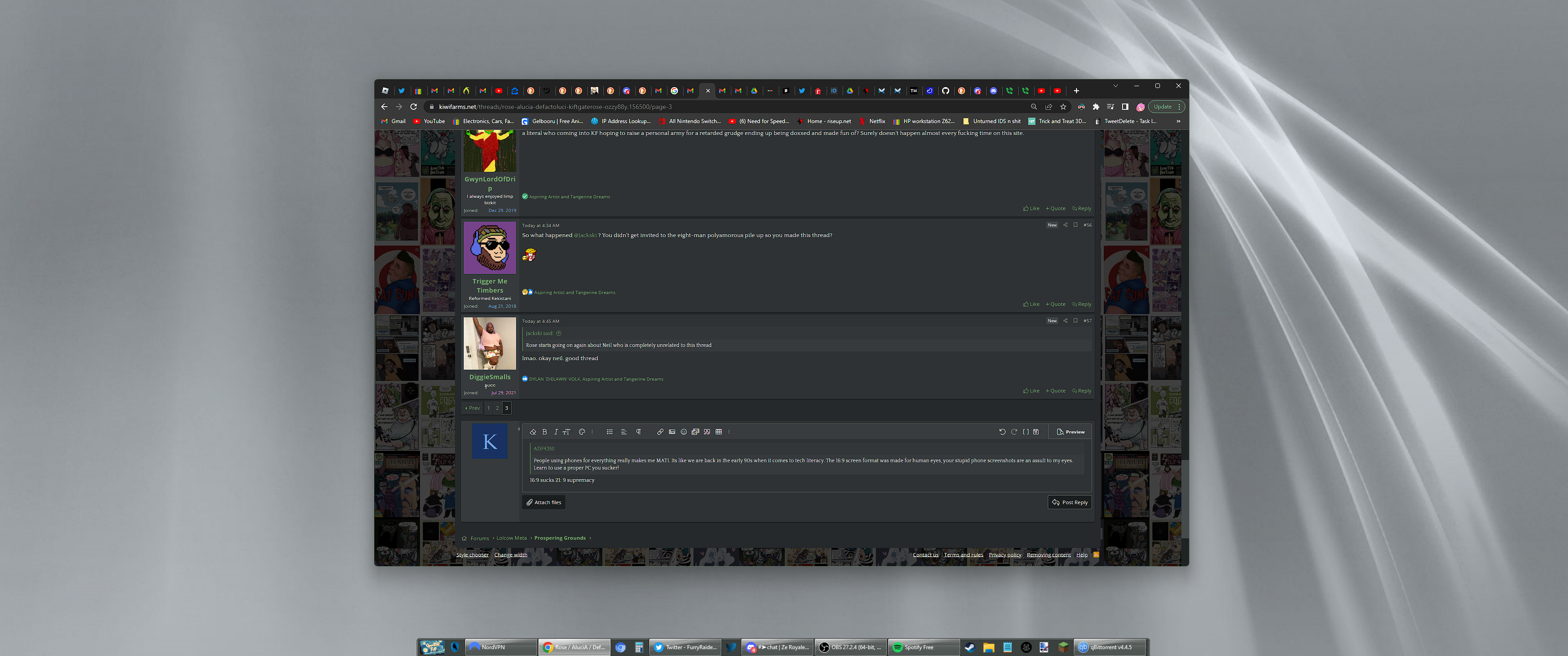Open the font size dropdown
This screenshot has height=656, width=1568.
pos(566,432)
